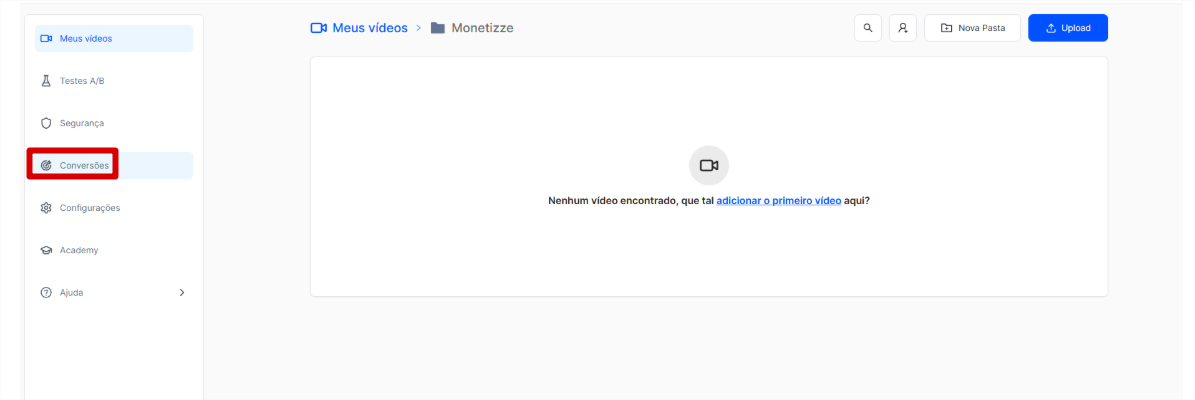Select Meus vídeos in the sidebar

pyautogui.click(x=86, y=38)
